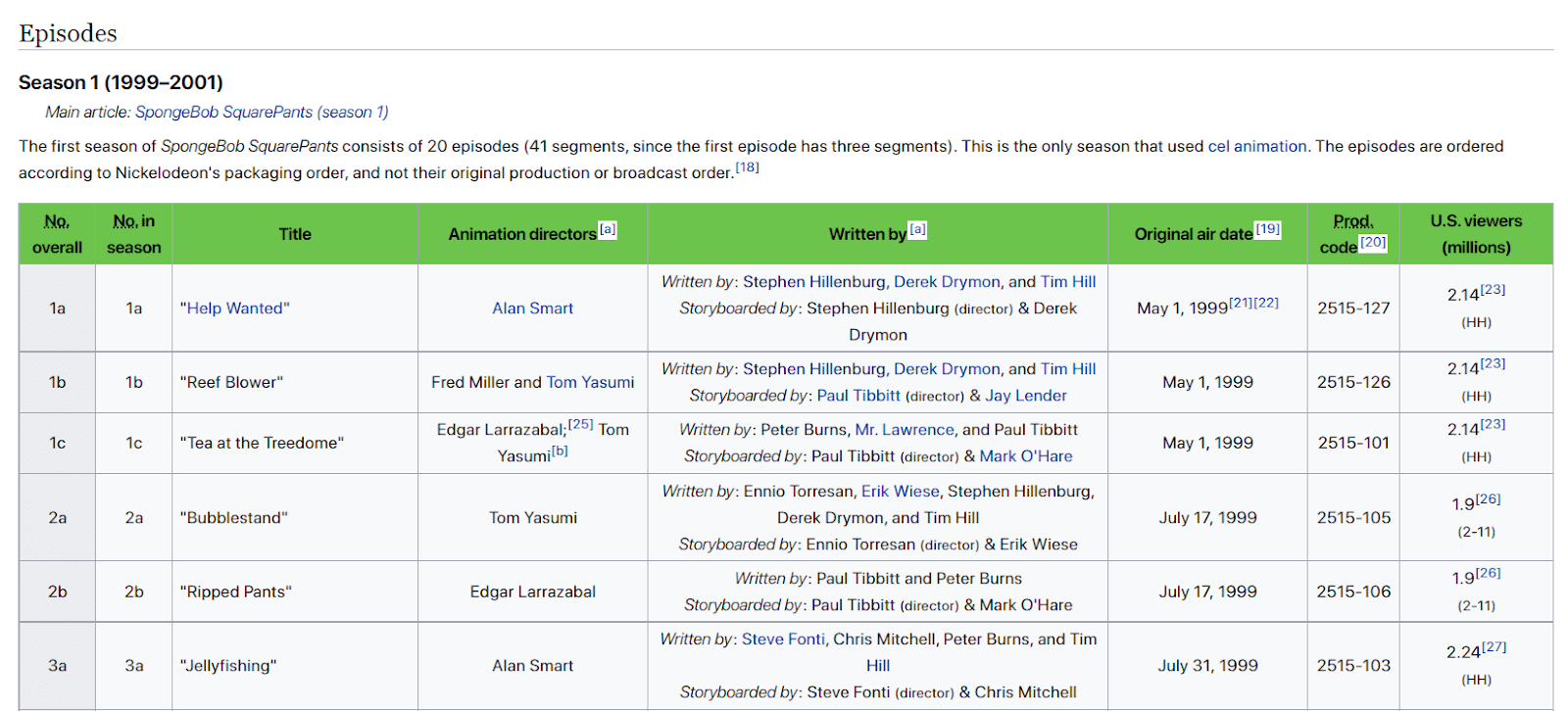Image resolution: width=1568 pixels, height=711 pixels.
Task: Select the "No. in season" column header
Action: click(134, 234)
